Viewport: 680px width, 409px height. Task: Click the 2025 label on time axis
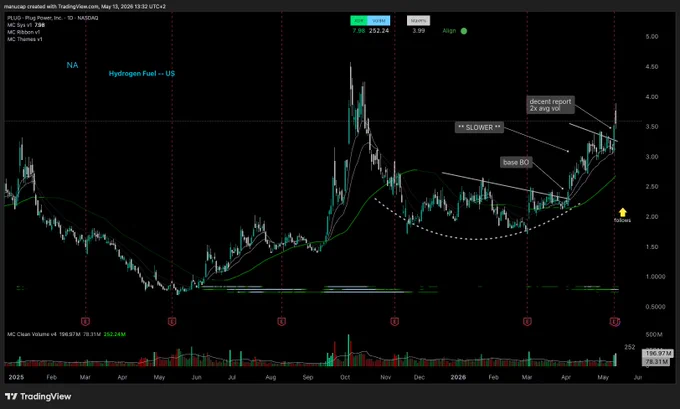(16, 377)
